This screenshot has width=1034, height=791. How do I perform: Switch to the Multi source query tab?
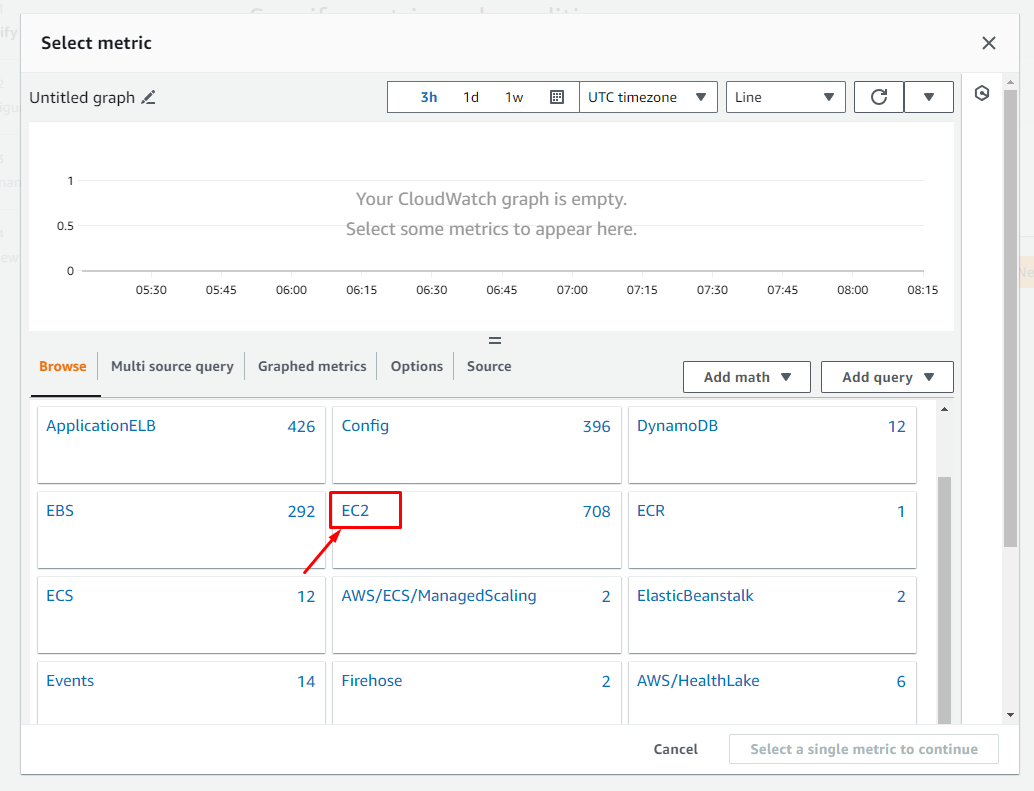tap(172, 366)
